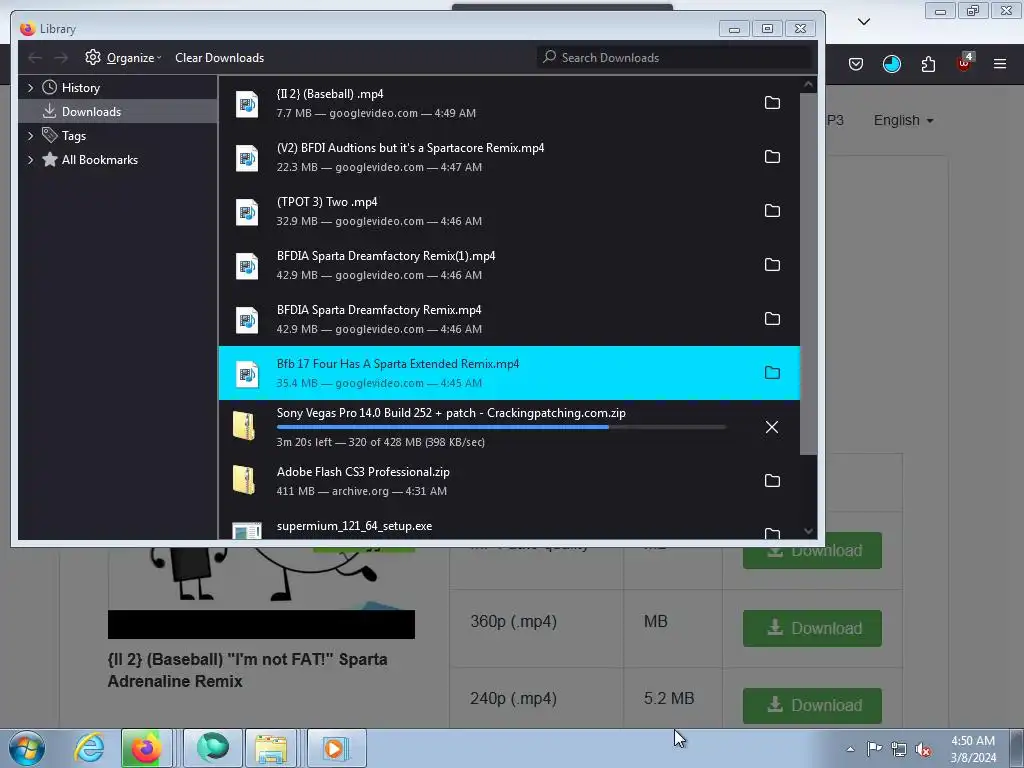Open the Pocket icon in Firefox toolbar
This screenshot has width=1024, height=768.
coord(856,64)
